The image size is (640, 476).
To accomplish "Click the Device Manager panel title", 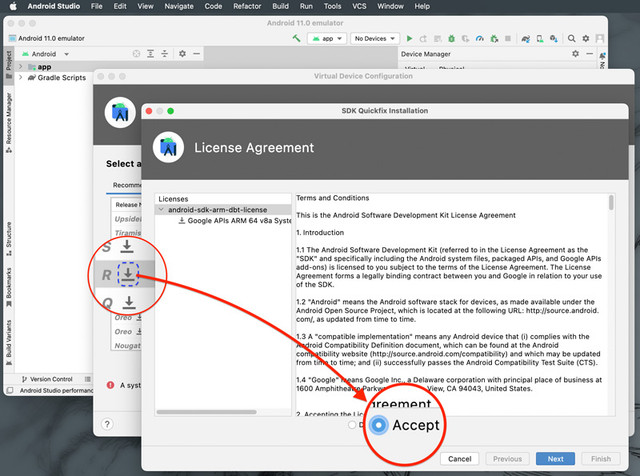I will 425,54.
